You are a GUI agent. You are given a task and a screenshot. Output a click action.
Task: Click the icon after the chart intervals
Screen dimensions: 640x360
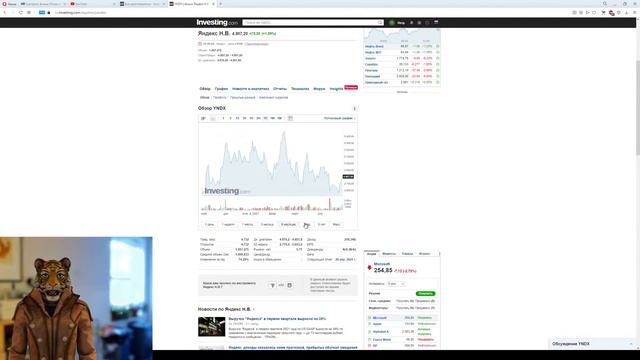tap(290, 118)
